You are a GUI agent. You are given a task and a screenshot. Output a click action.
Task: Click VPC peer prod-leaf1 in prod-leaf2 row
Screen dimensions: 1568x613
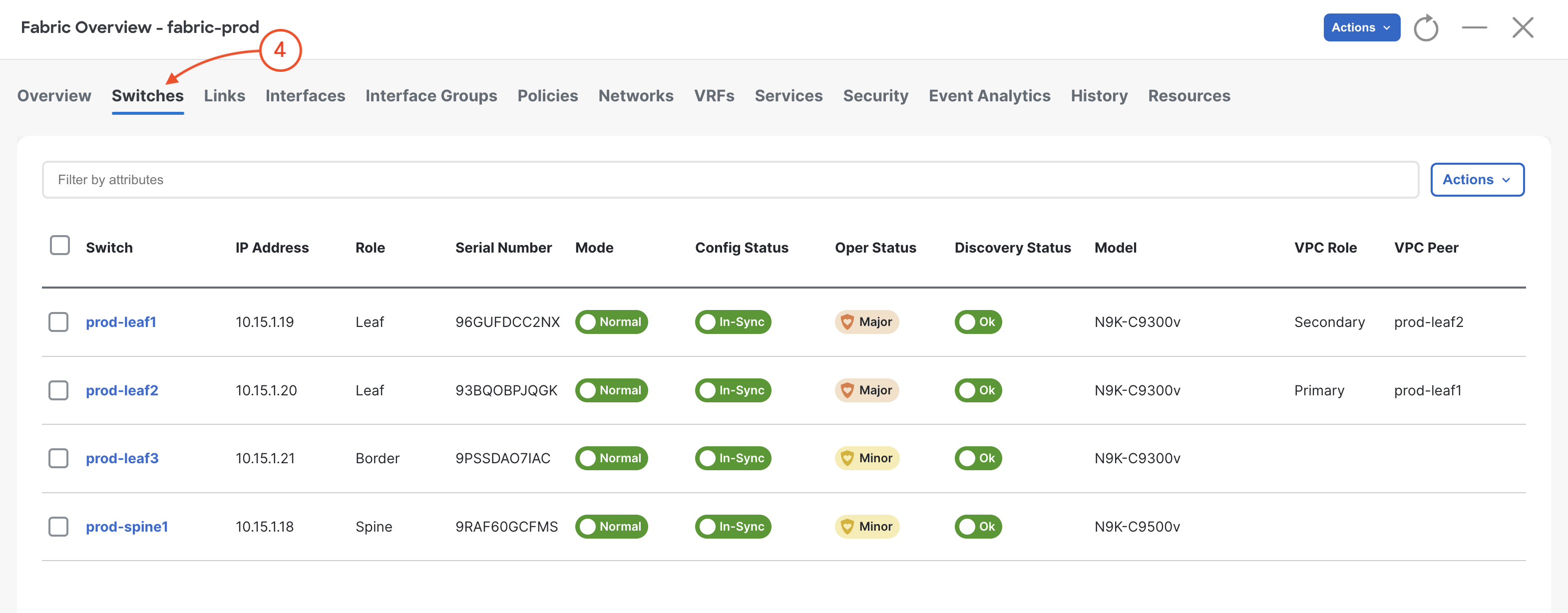(x=1427, y=390)
